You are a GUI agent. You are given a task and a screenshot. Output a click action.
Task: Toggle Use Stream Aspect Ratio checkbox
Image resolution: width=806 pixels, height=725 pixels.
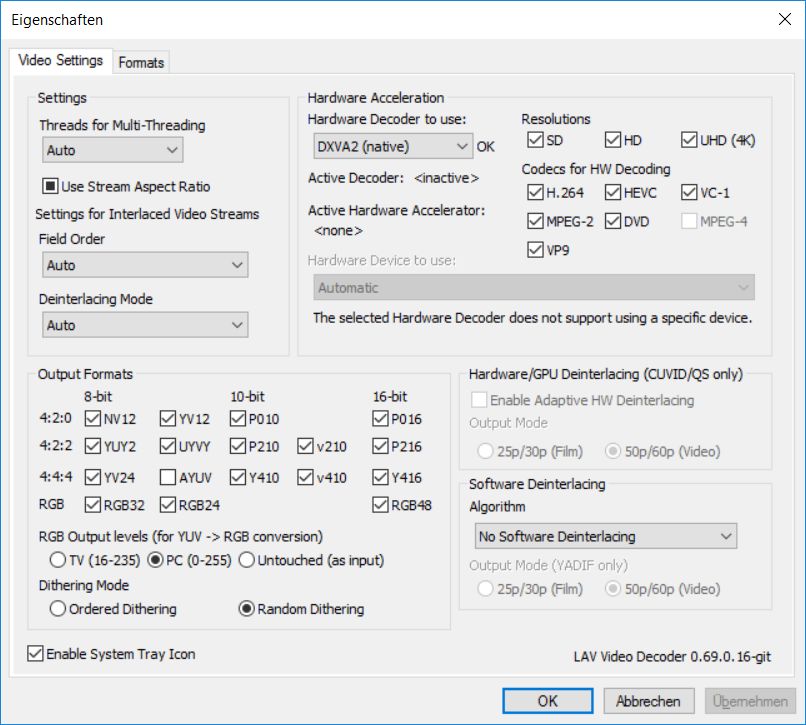50,186
